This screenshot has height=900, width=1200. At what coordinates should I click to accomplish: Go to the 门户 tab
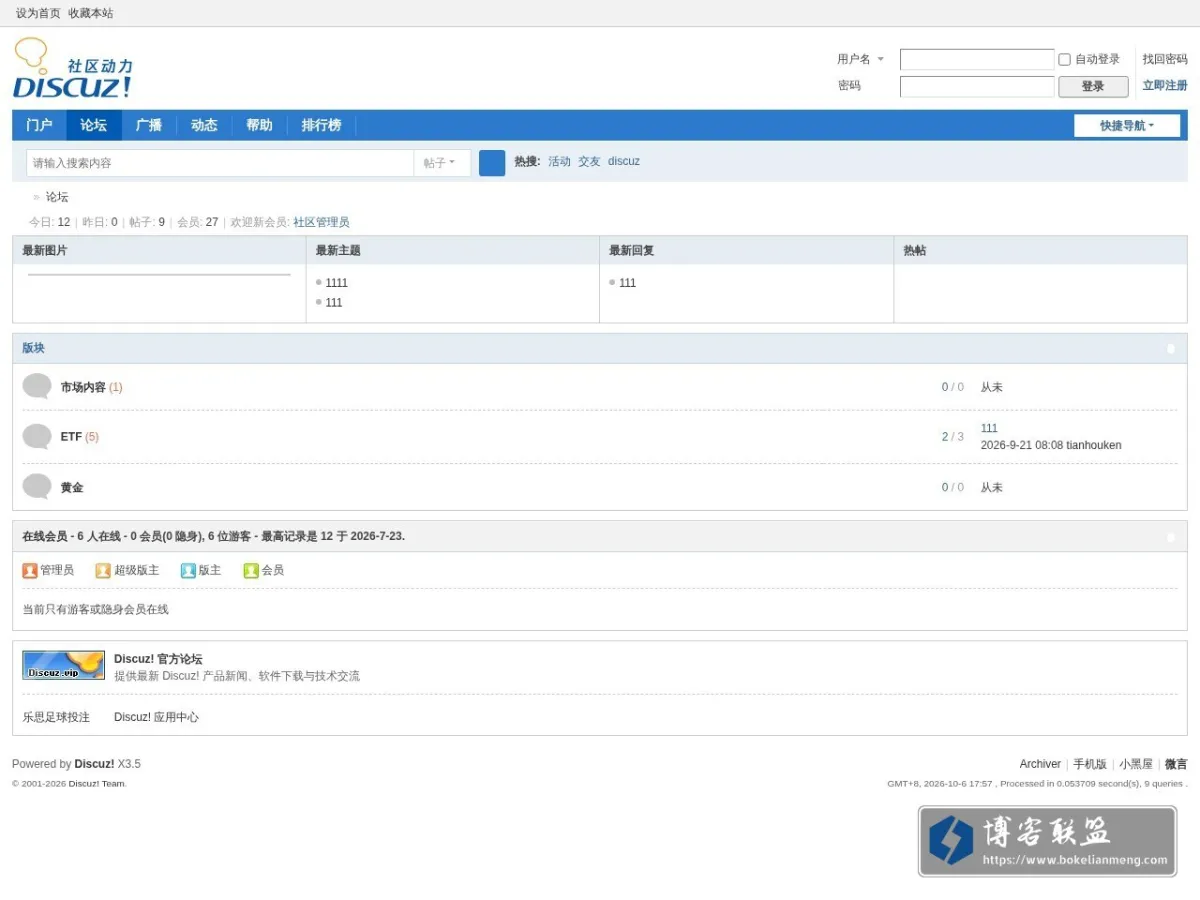pyautogui.click(x=39, y=125)
